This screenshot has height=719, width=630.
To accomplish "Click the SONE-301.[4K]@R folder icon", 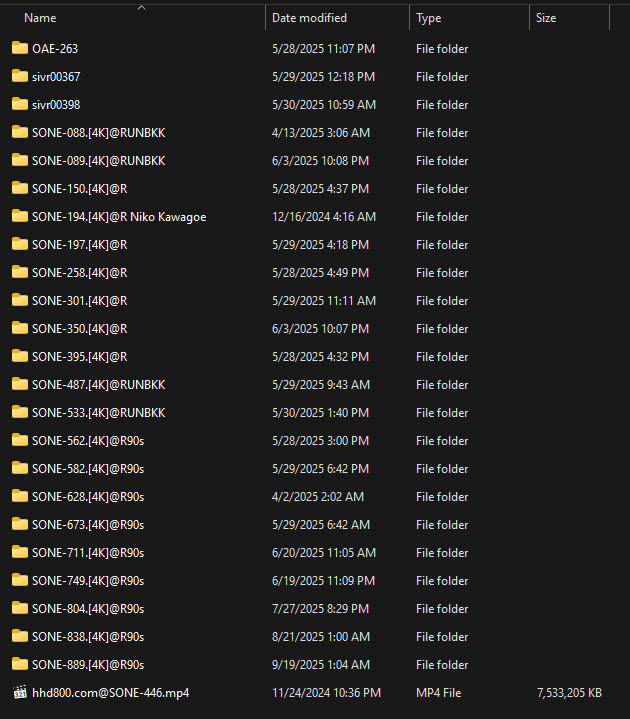I will [20, 299].
